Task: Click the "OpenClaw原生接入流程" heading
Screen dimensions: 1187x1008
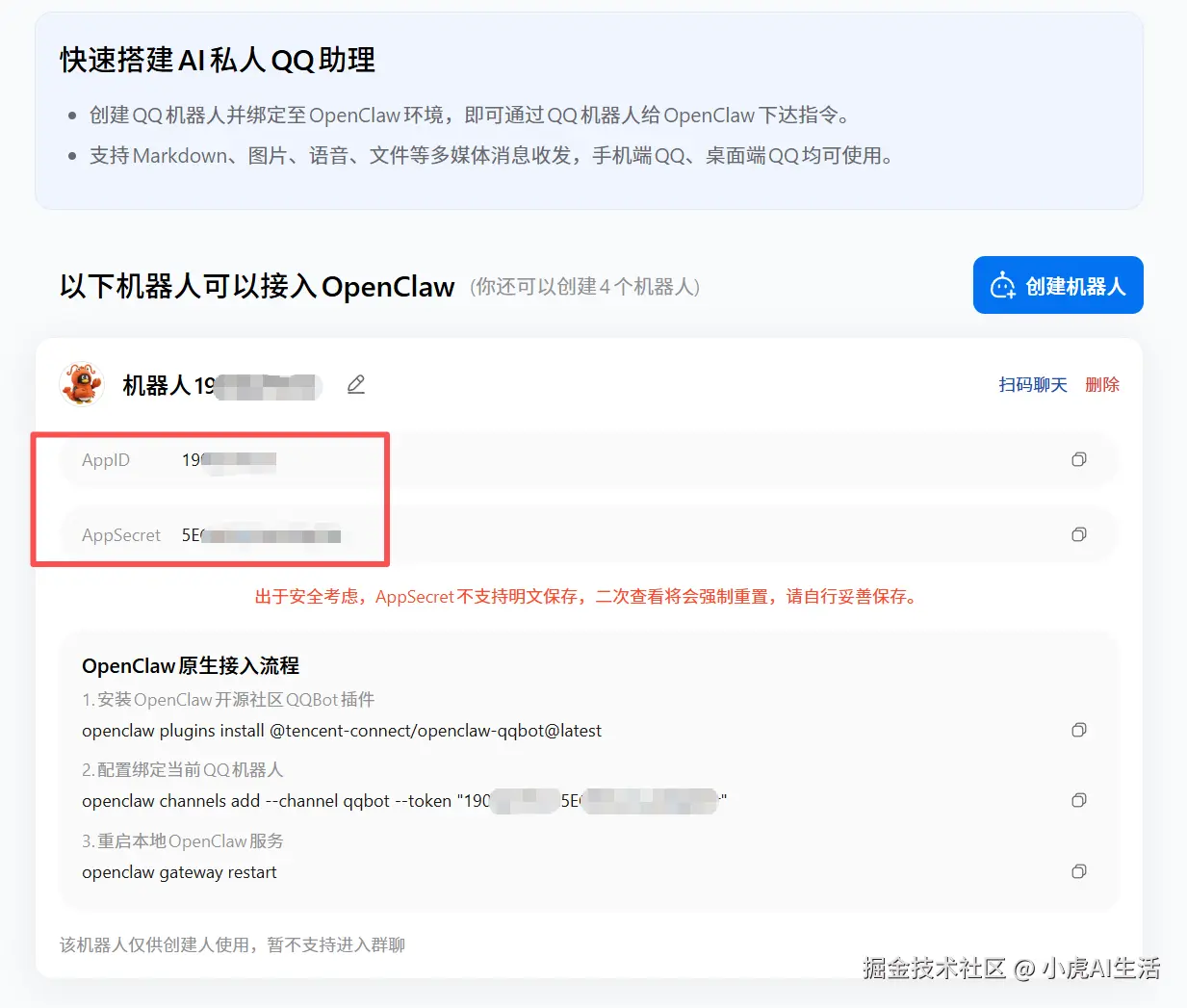Action: (x=191, y=665)
